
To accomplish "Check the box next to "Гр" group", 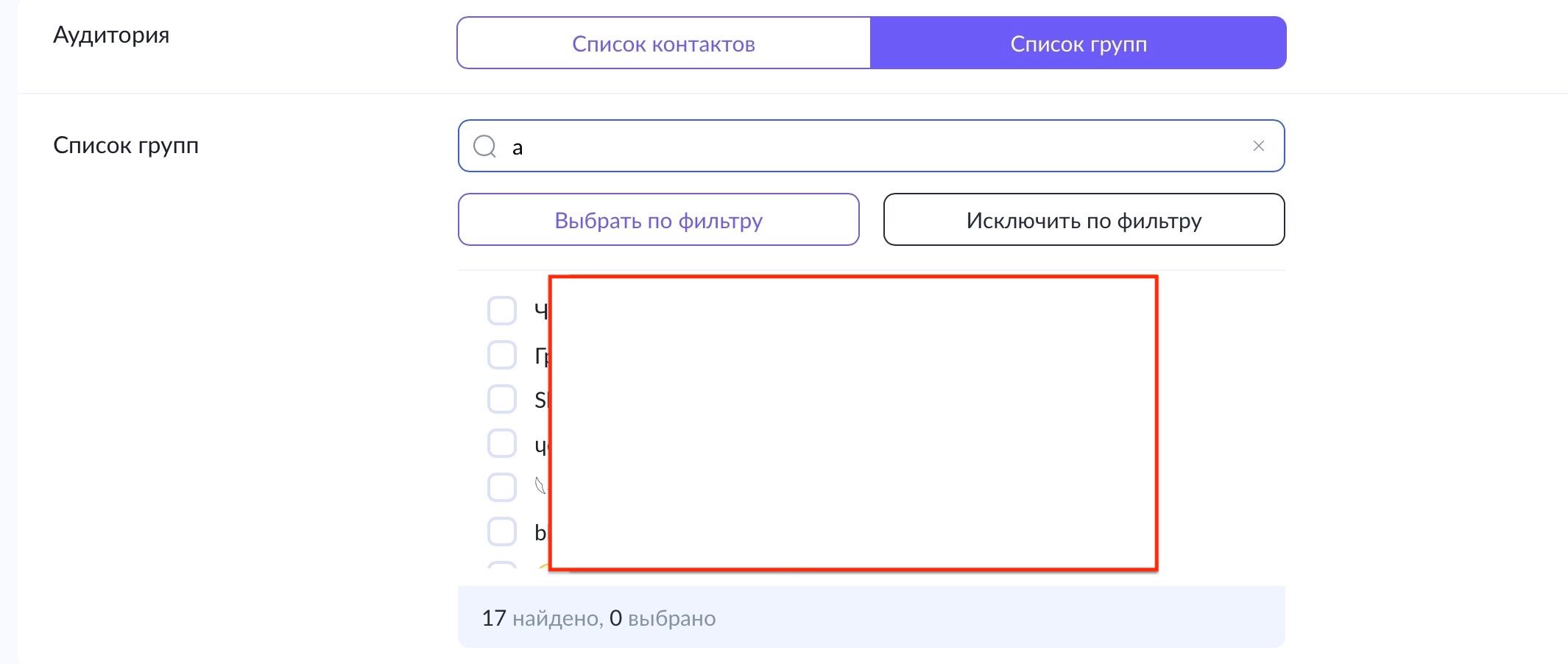I will (502, 355).
